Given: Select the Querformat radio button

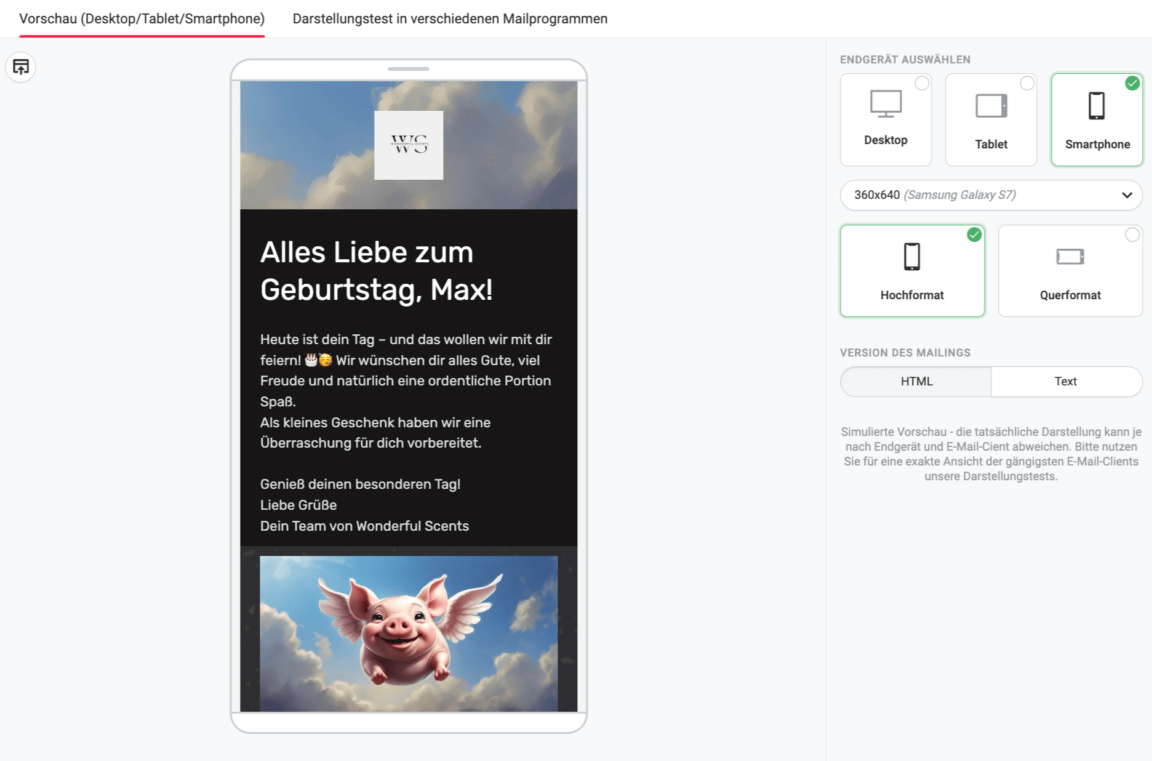Looking at the screenshot, I should (x=1132, y=235).
